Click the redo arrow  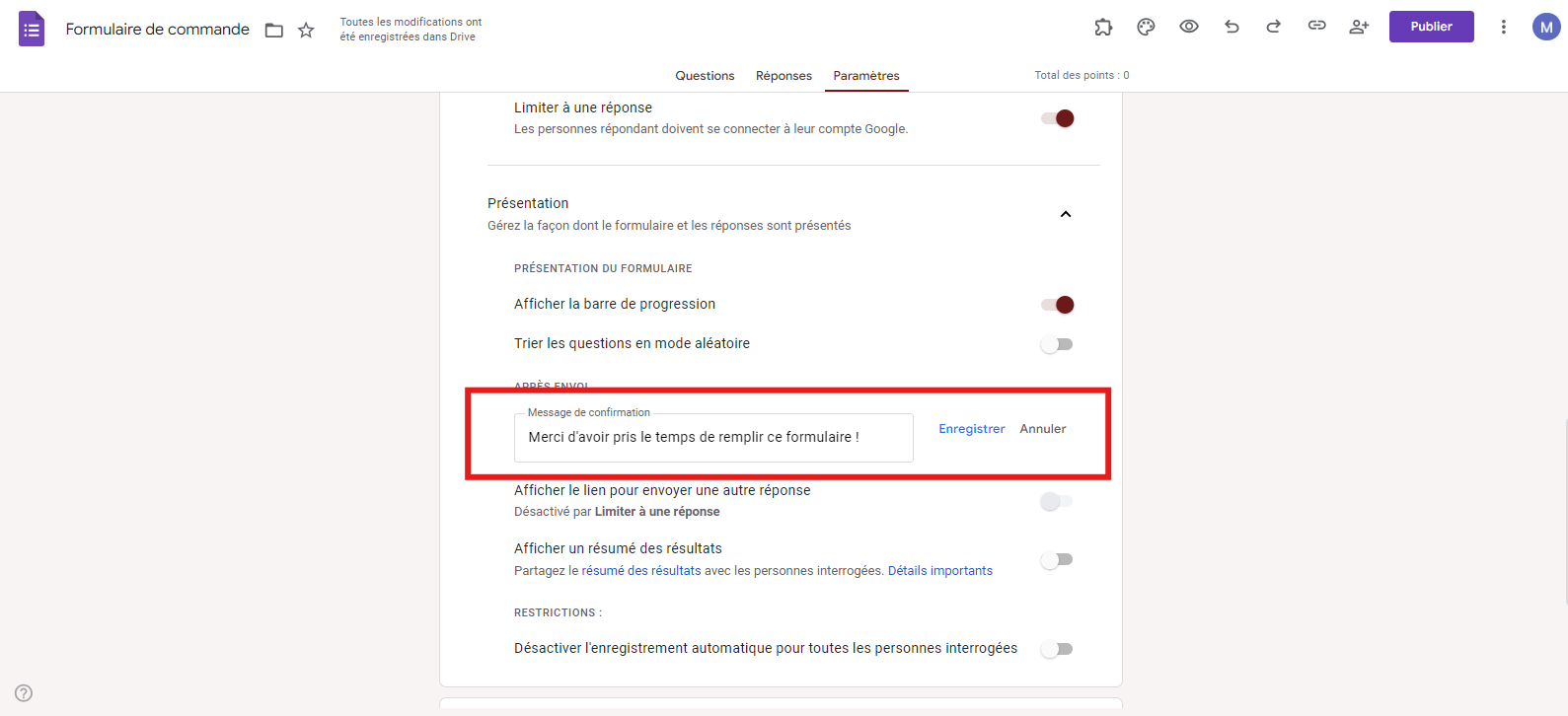[1274, 27]
